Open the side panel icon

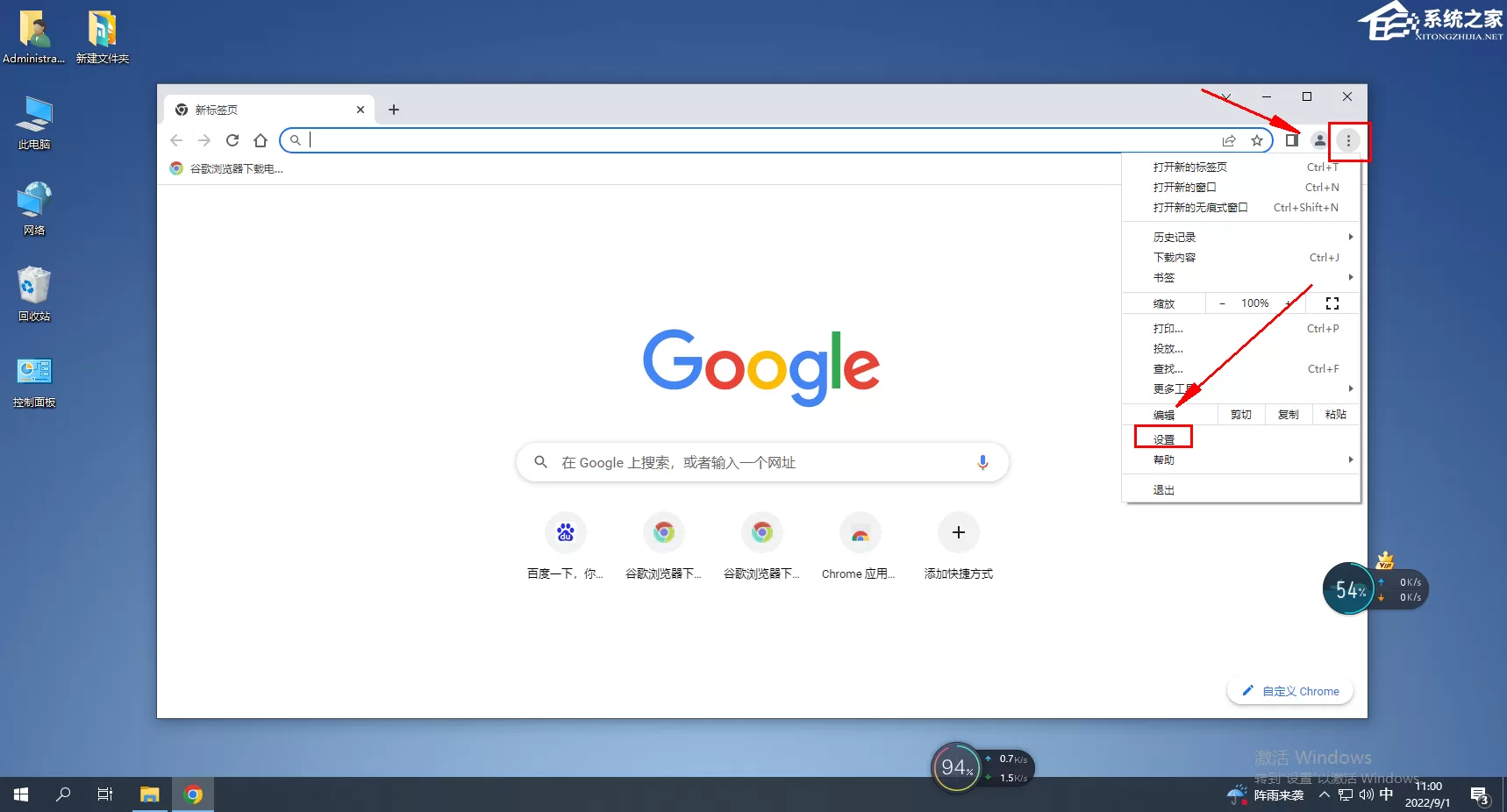click(x=1292, y=140)
